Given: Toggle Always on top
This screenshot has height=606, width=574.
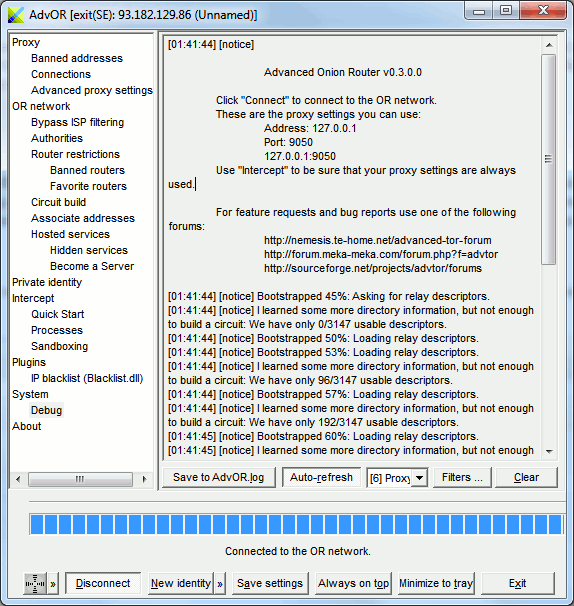Looking at the screenshot, I should pos(353,583).
